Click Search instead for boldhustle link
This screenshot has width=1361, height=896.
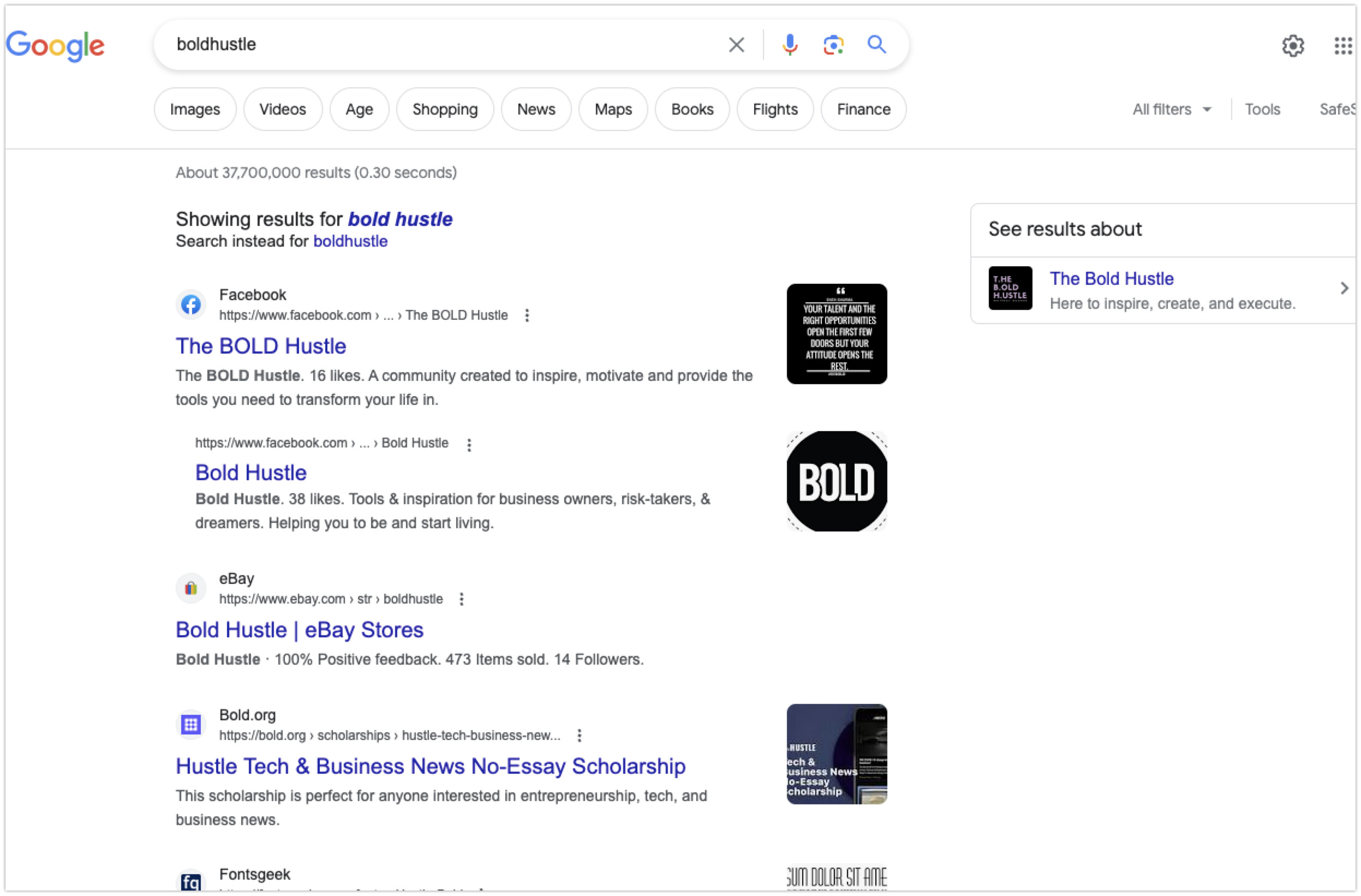click(350, 241)
